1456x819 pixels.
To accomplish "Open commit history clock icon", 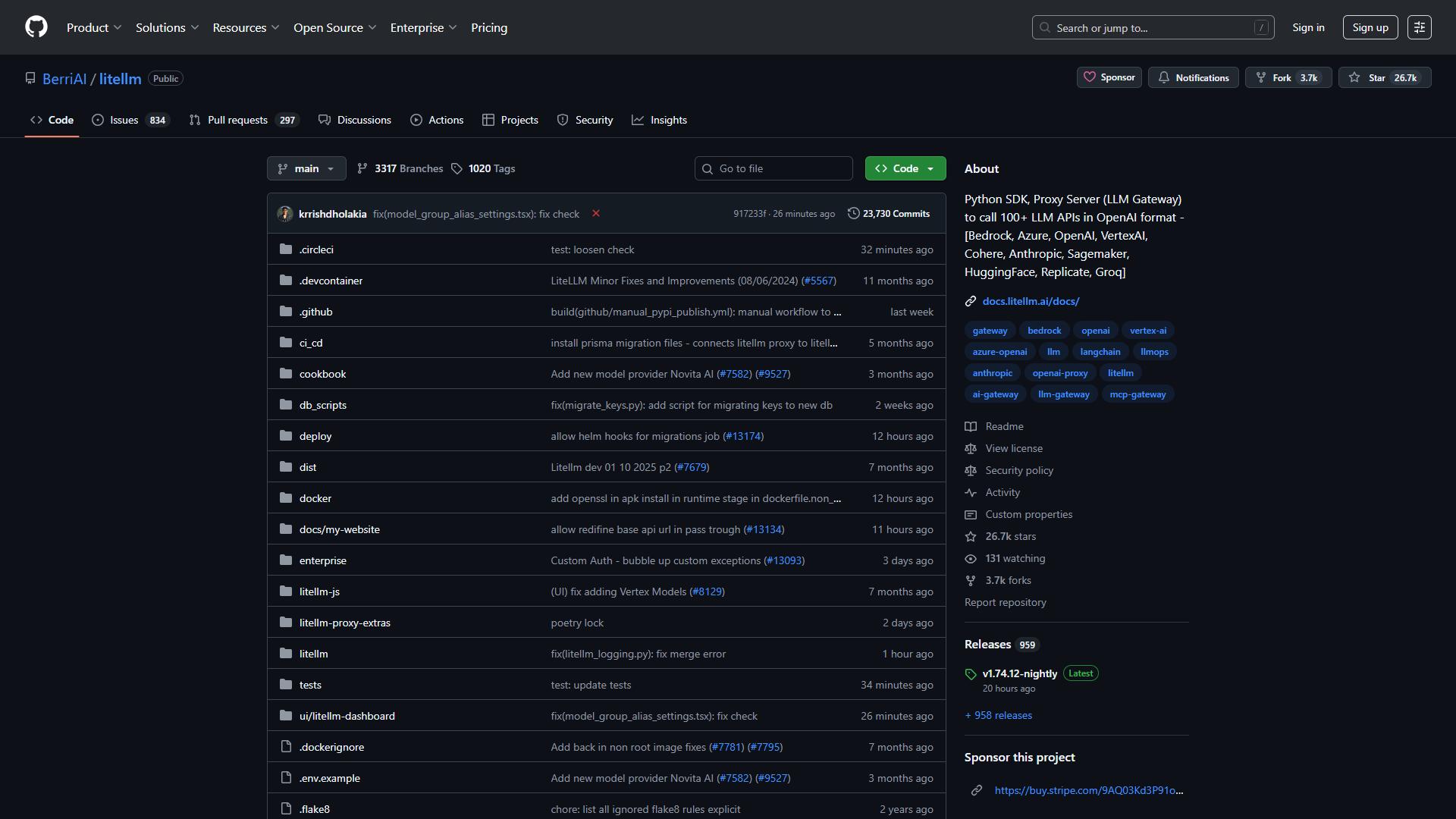I will (x=853, y=214).
